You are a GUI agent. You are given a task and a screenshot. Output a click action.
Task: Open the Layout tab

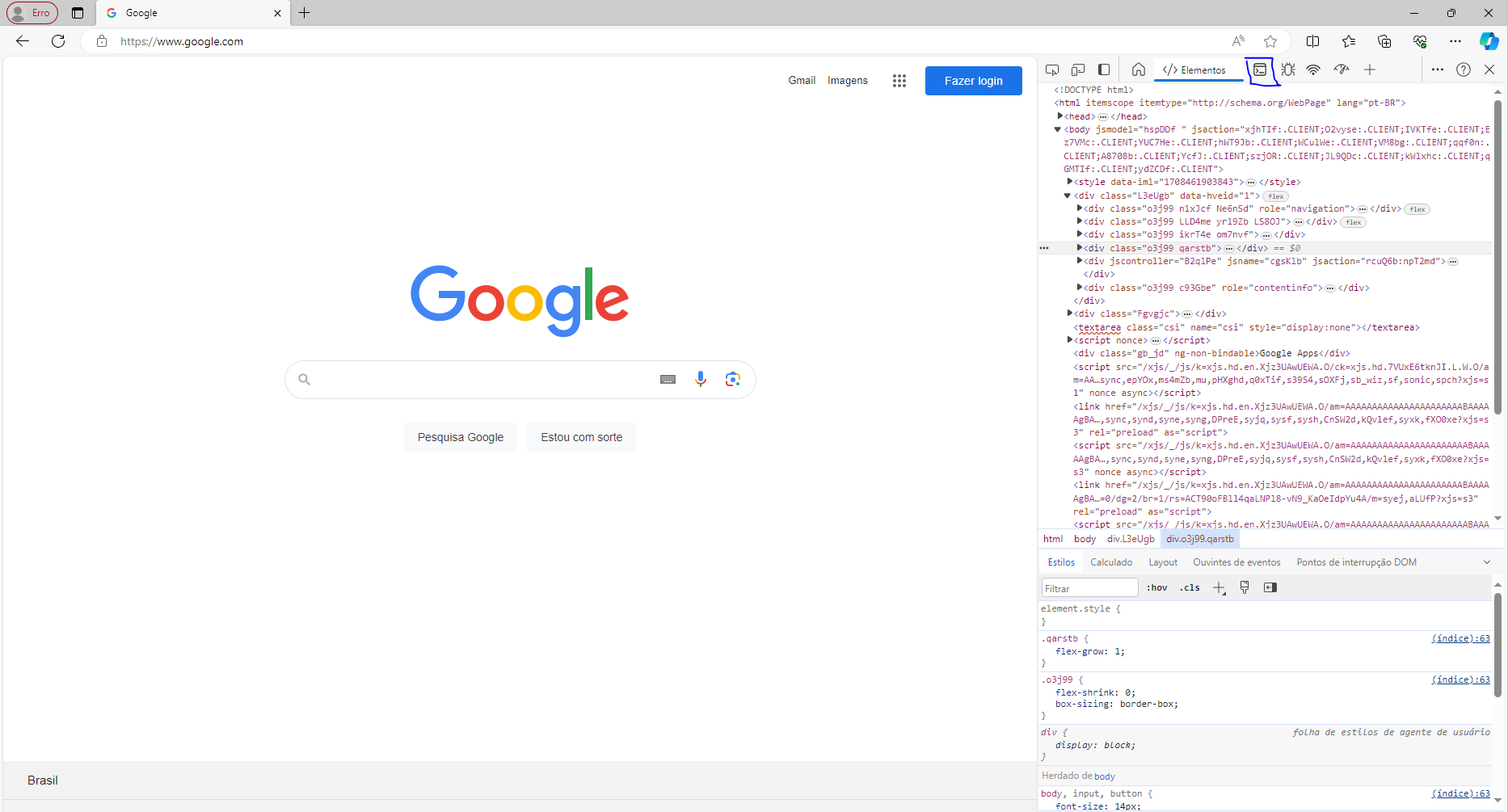[x=1163, y=562]
